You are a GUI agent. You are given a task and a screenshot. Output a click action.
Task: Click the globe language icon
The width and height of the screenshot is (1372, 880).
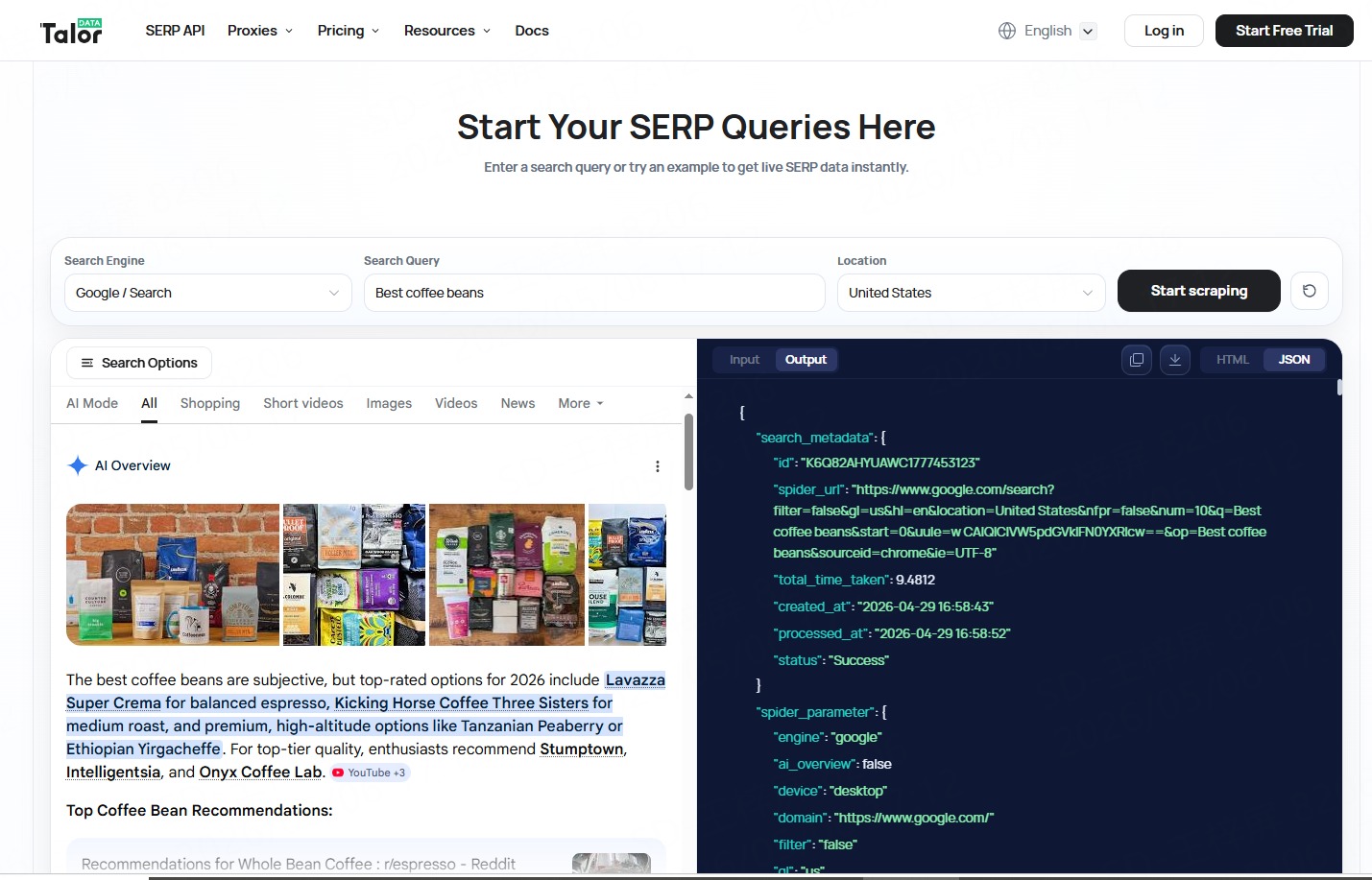(x=1007, y=31)
